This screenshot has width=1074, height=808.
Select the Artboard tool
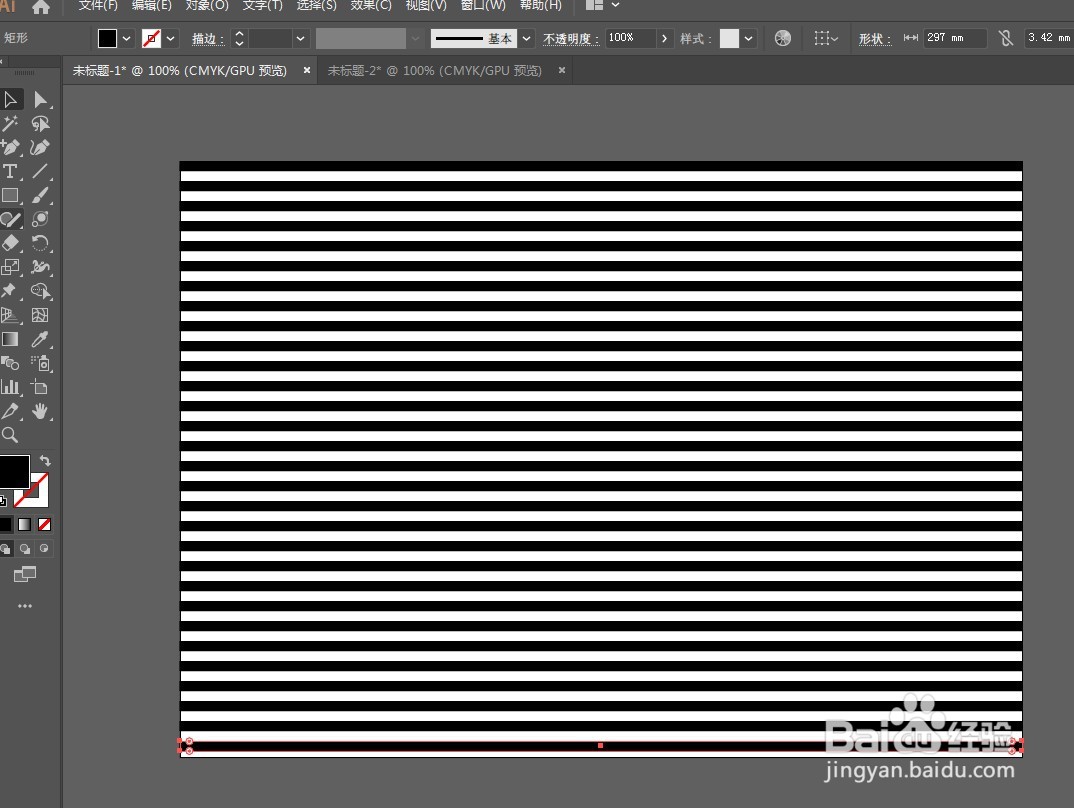tap(40, 387)
